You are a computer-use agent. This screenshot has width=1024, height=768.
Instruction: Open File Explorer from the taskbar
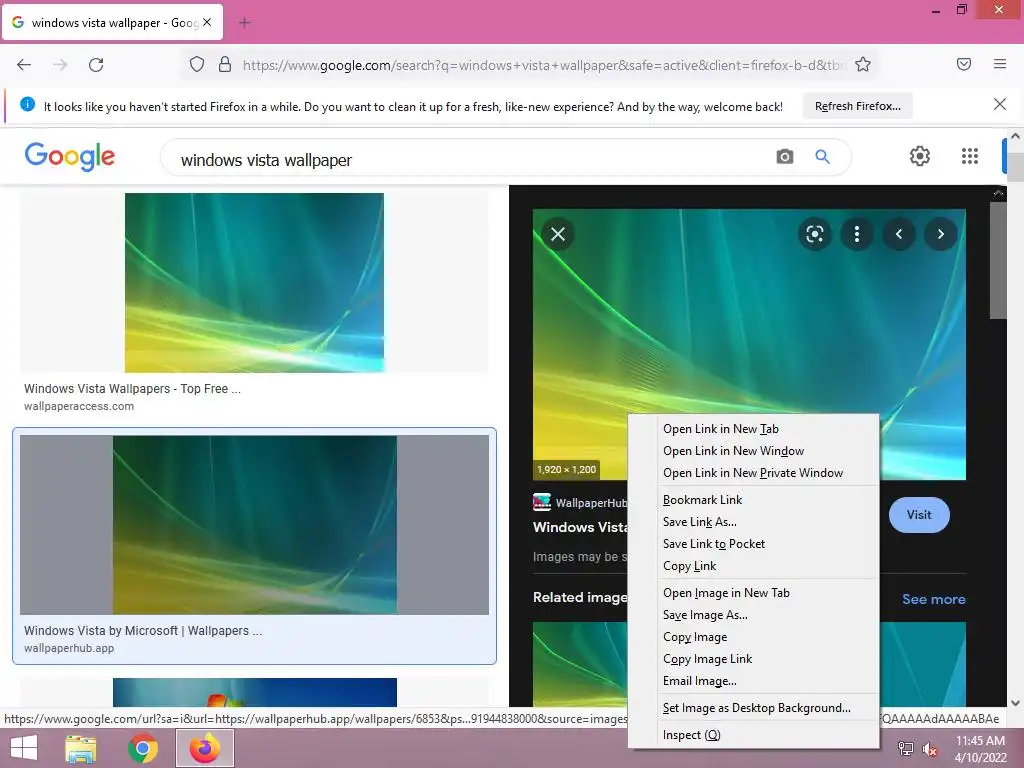[x=81, y=748]
